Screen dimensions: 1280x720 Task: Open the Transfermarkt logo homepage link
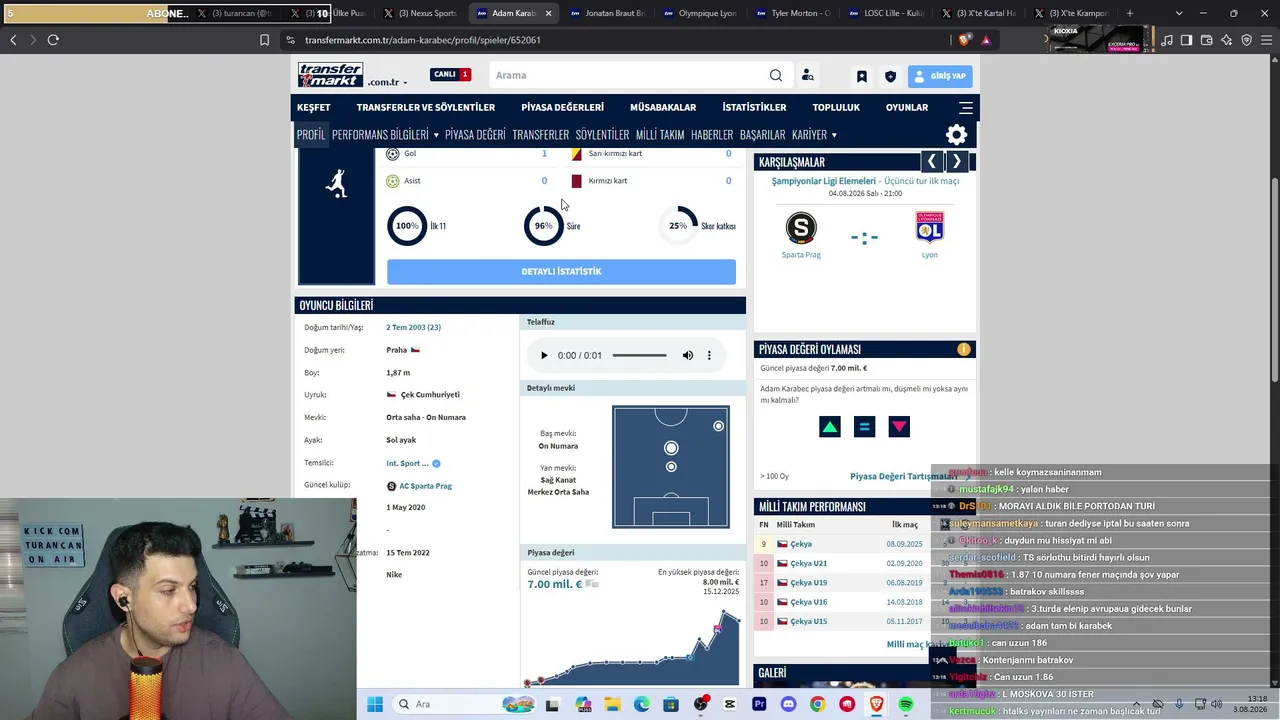[x=330, y=75]
